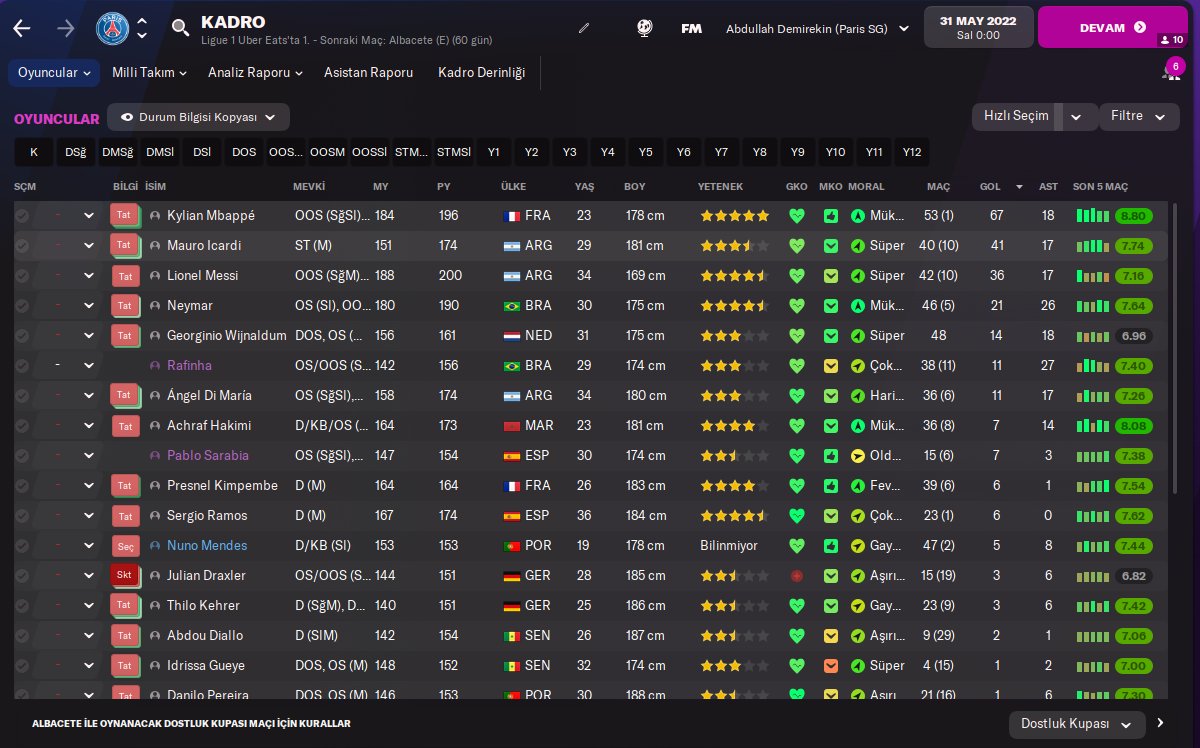
Task: Tick Ángel Di María's selection circle
Action: (22, 396)
